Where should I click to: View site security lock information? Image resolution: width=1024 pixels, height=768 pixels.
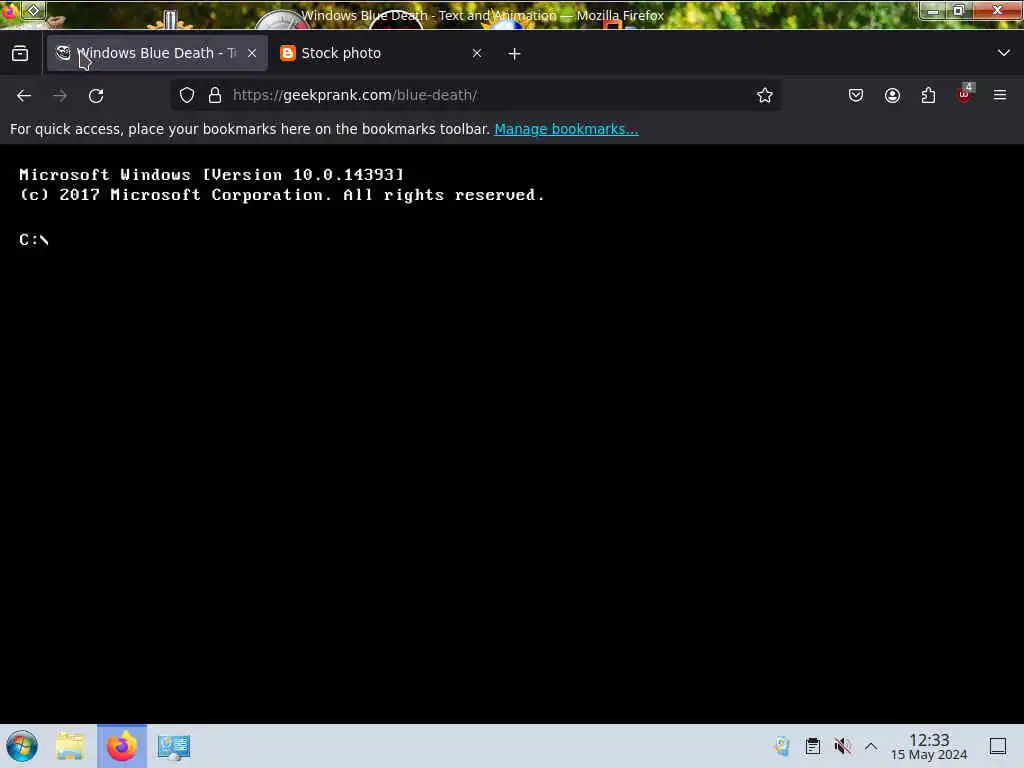[x=215, y=95]
